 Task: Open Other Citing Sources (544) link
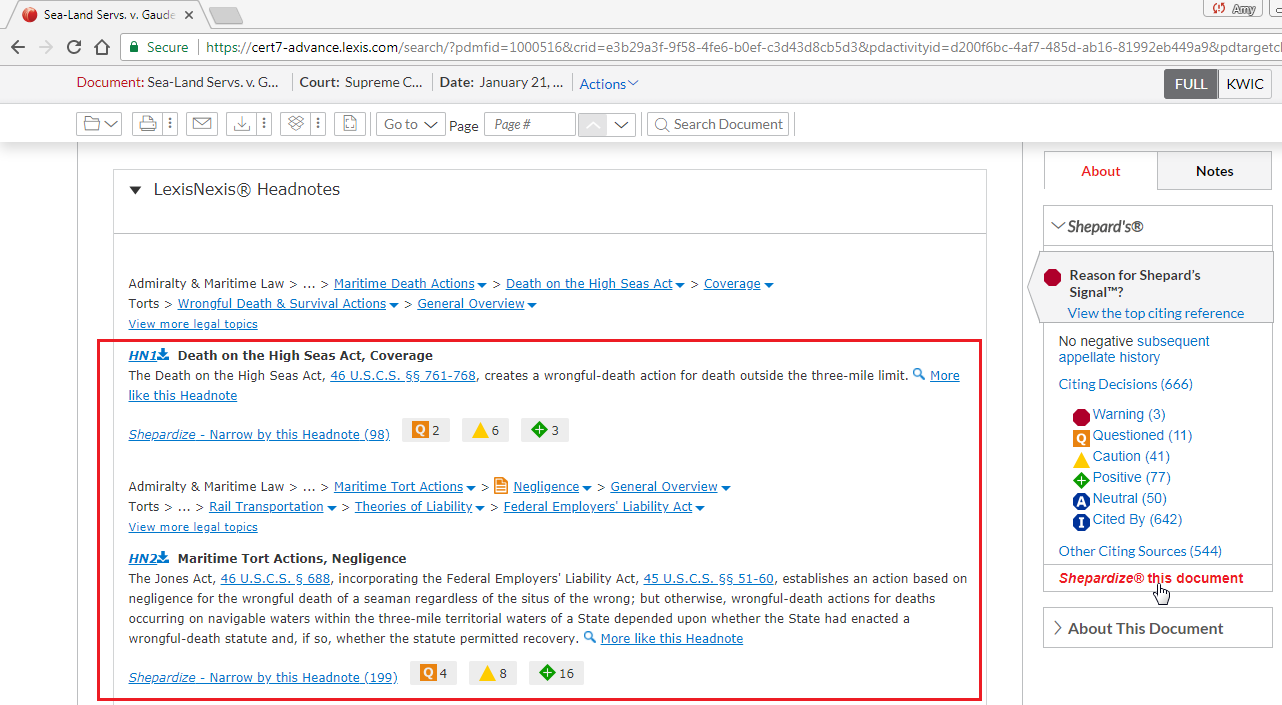[x=1140, y=551]
